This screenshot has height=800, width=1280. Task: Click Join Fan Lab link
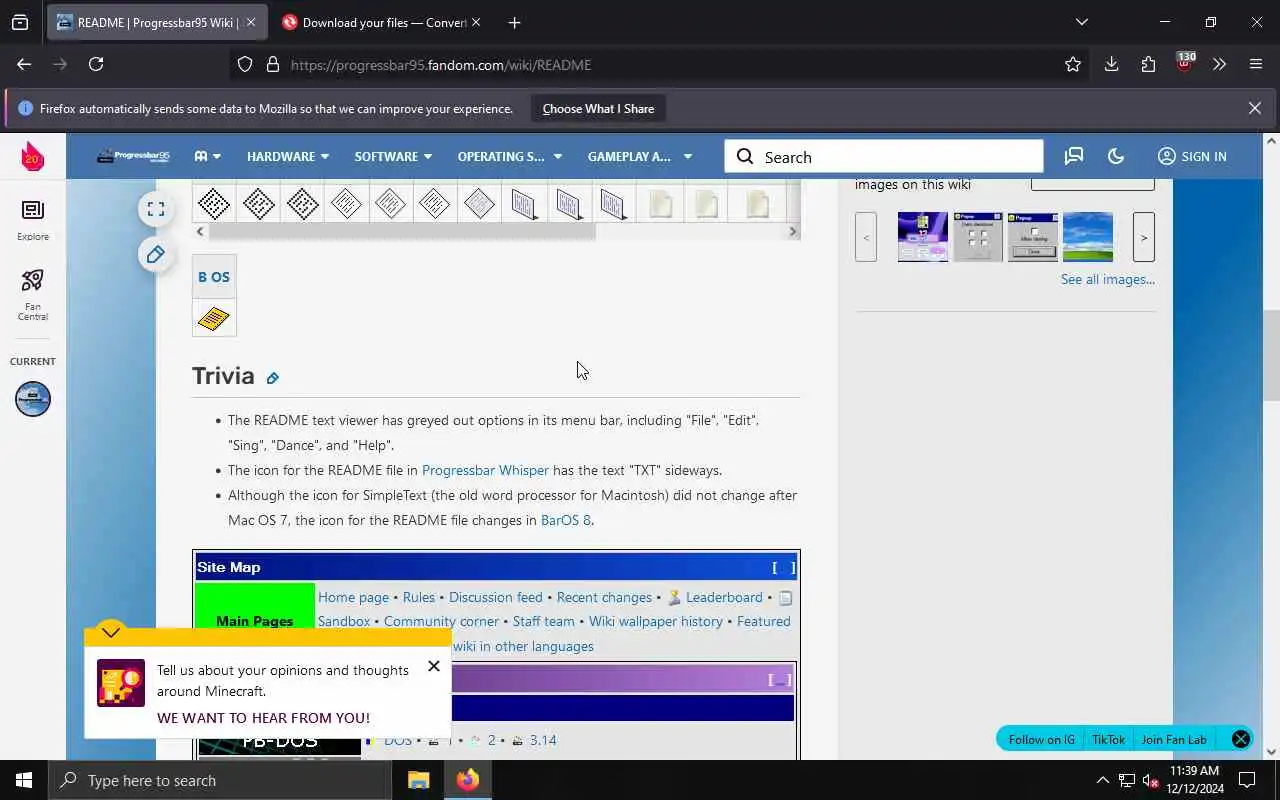[x=1174, y=739]
